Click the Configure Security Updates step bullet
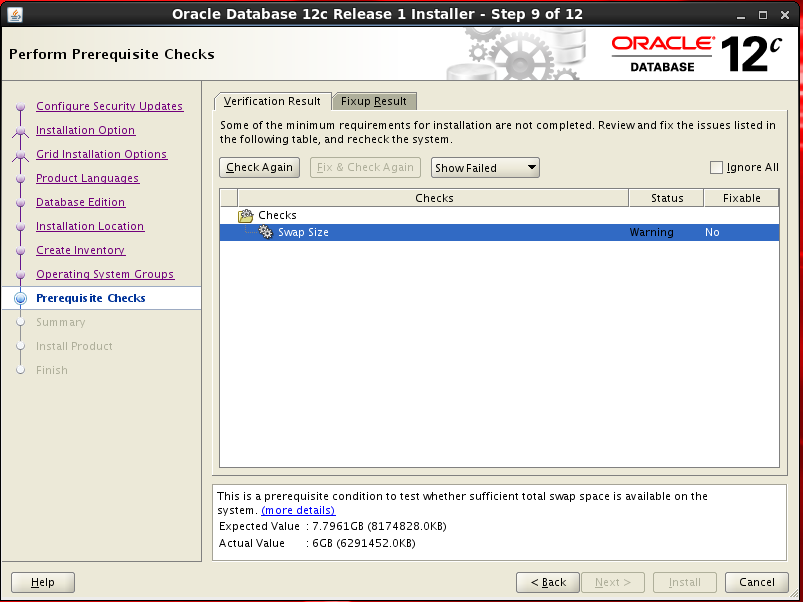 click(20, 106)
